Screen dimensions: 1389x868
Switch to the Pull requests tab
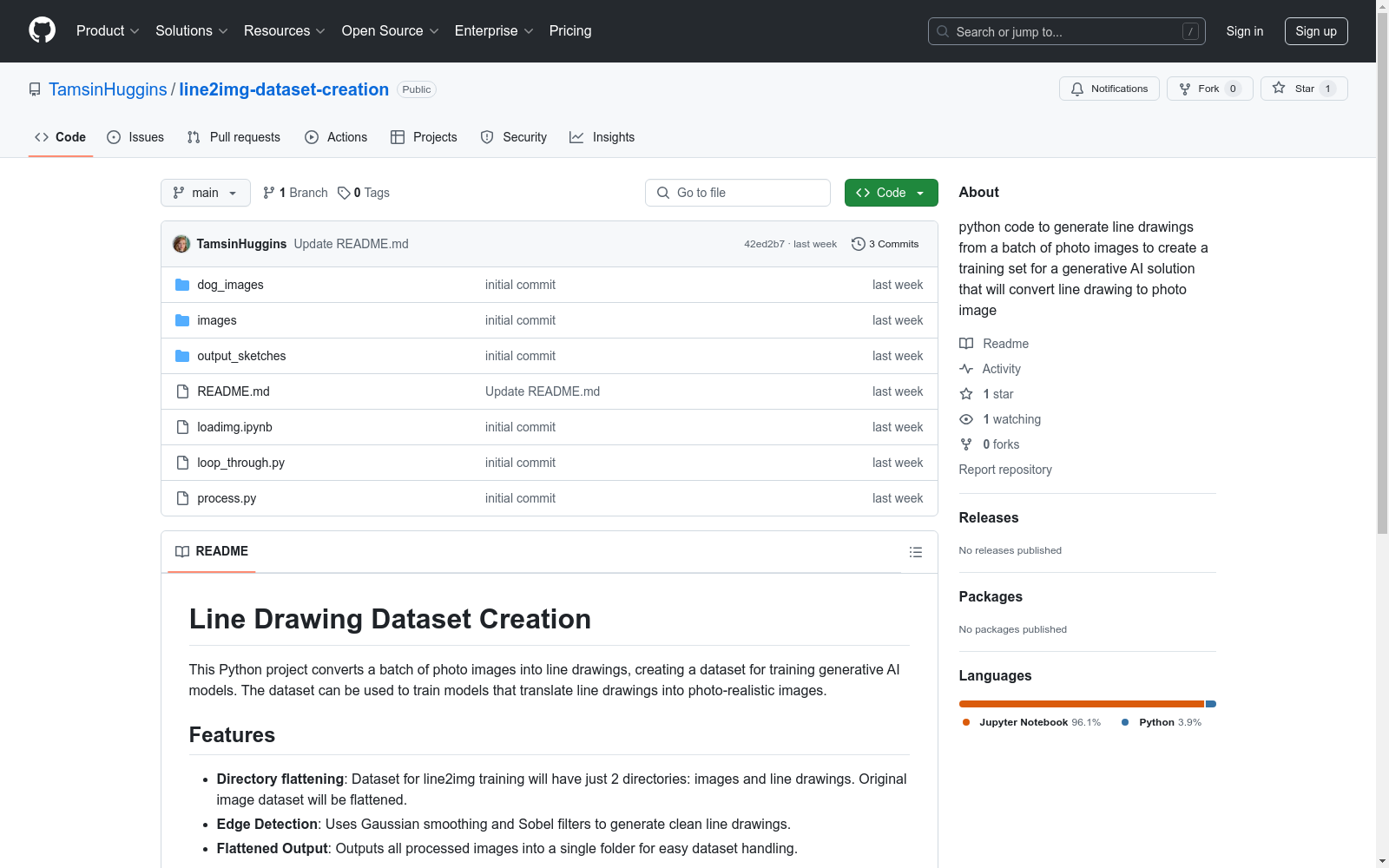(234, 137)
